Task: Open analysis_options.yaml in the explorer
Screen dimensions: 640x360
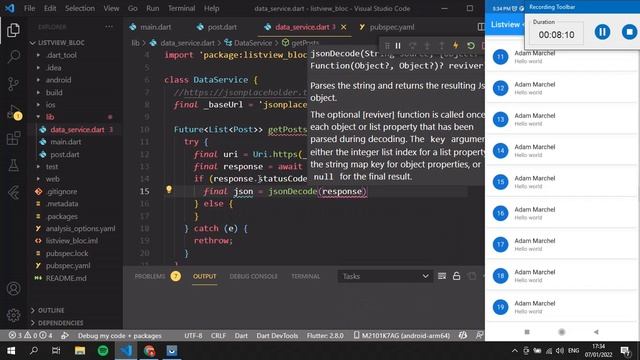Action: 80,229
